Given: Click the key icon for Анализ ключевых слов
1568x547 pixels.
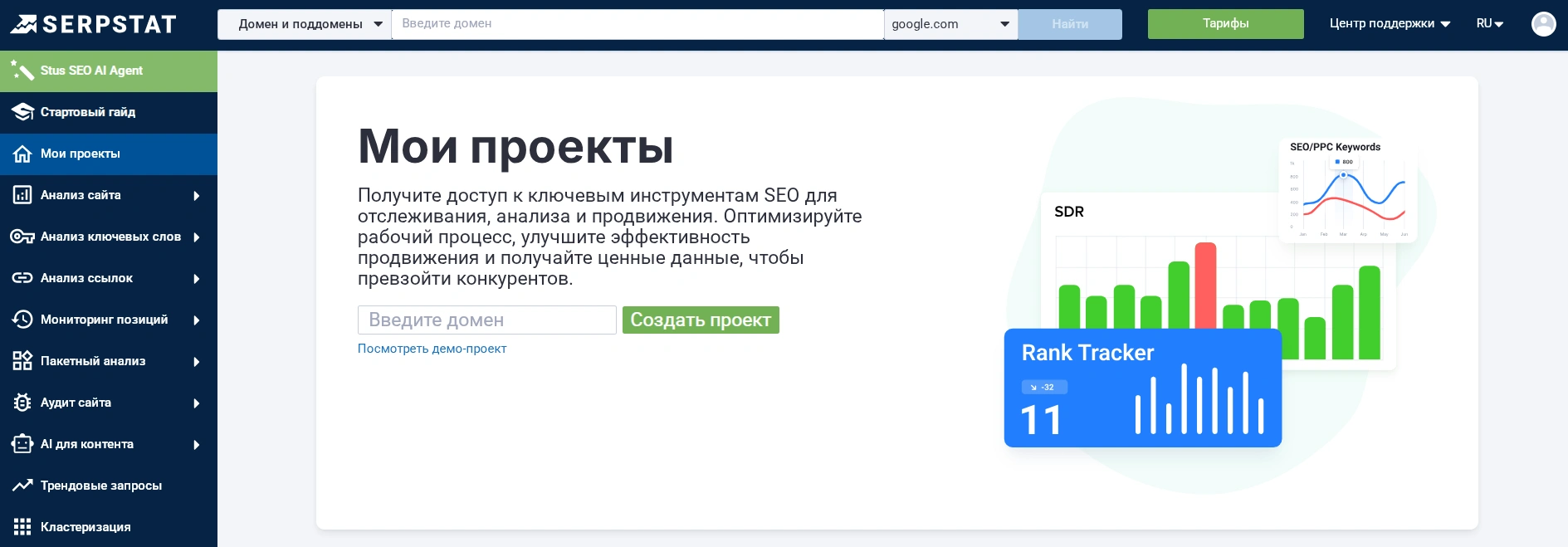Looking at the screenshot, I should [x=22, y=237].
